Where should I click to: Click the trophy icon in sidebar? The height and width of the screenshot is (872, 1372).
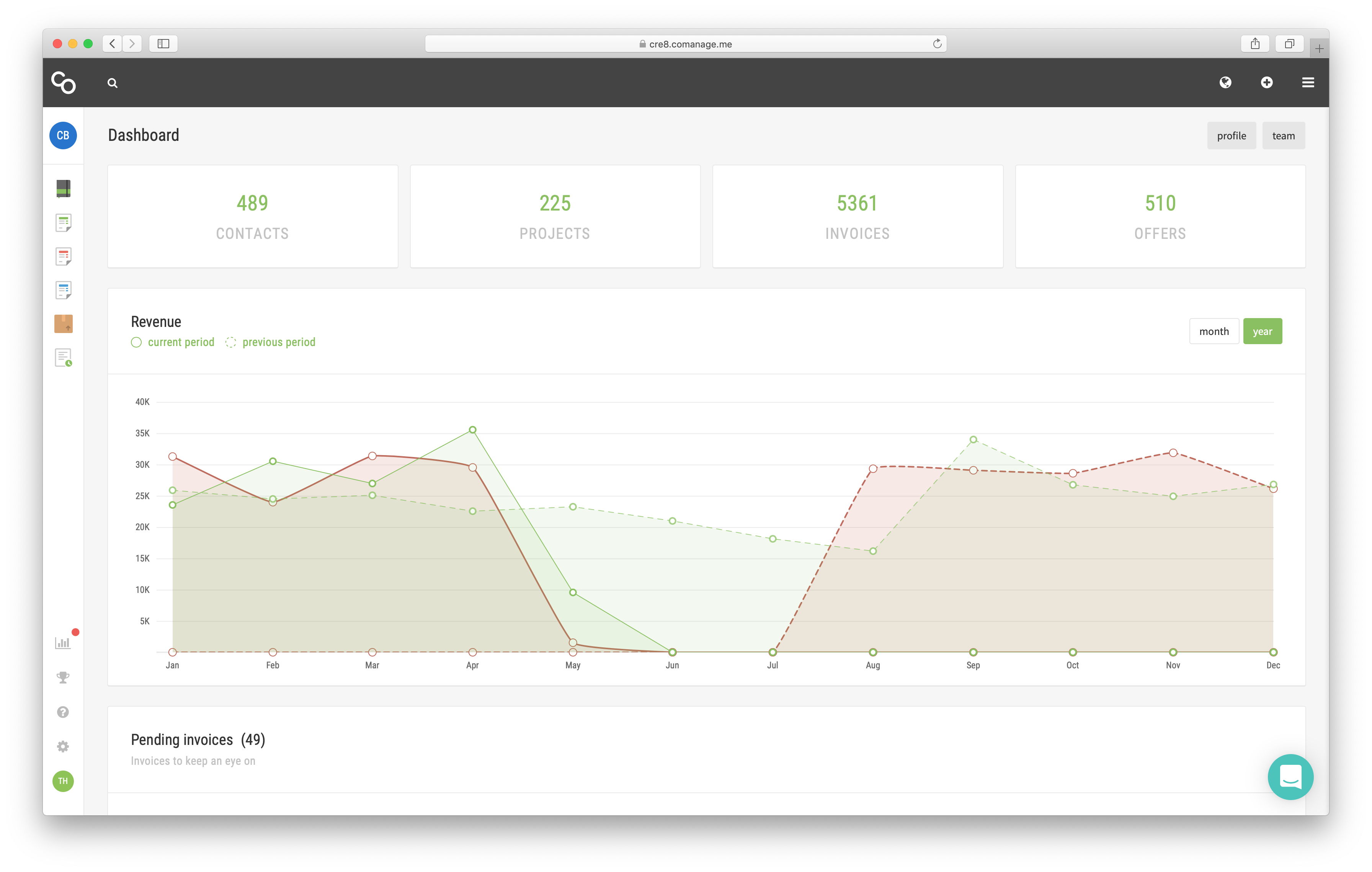tap(63, 678)
